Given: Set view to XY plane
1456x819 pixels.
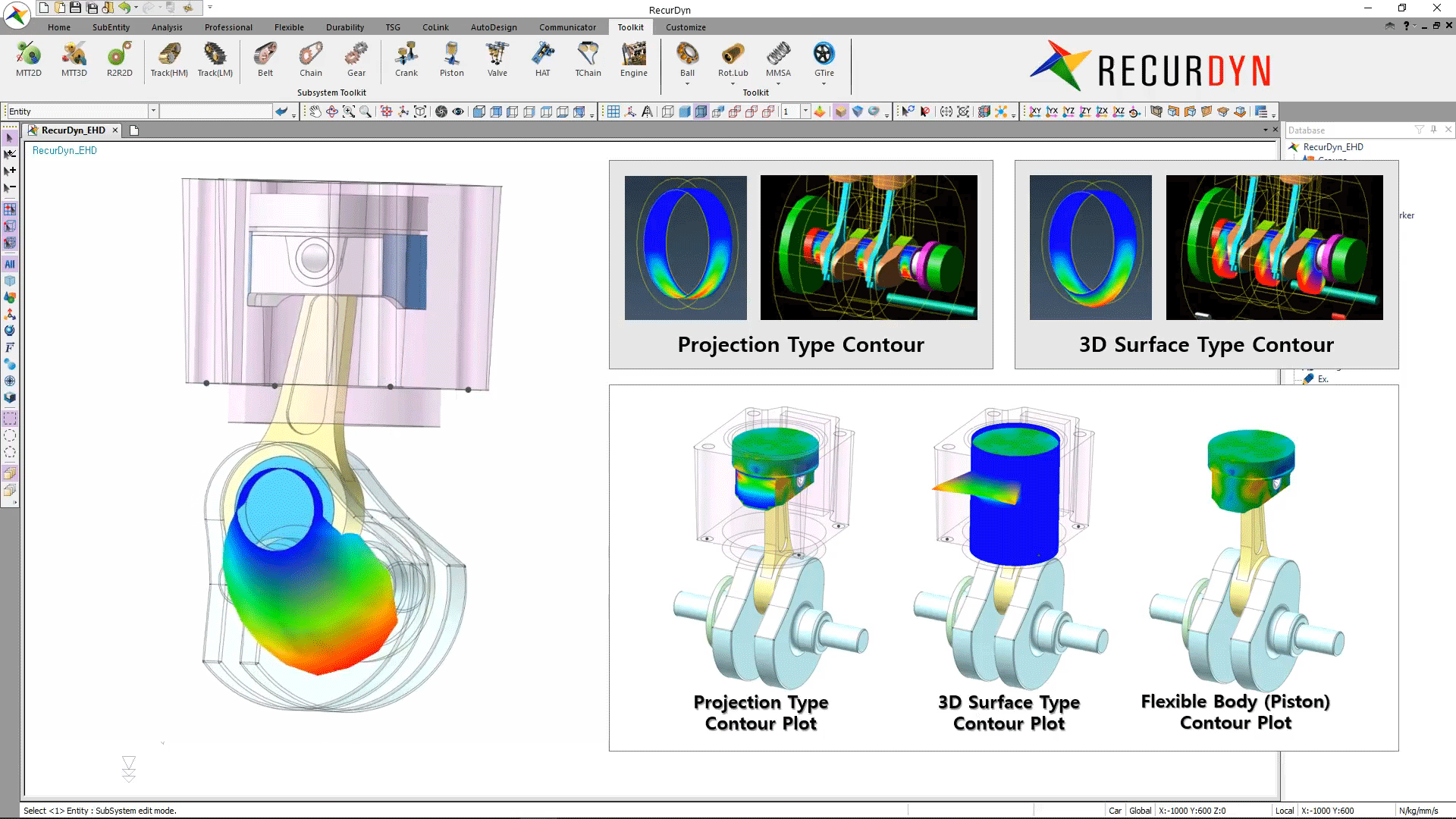Looking at the screenshot, I should pyautogui.click(x=1035, y=111).
